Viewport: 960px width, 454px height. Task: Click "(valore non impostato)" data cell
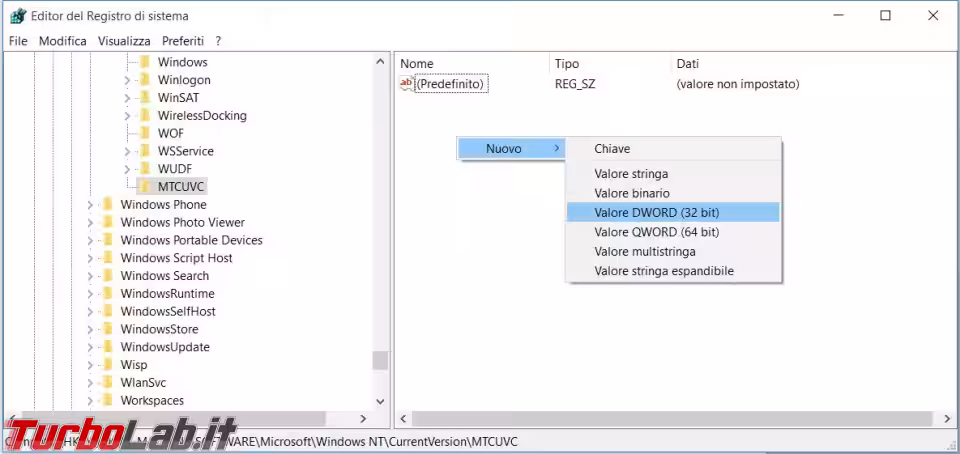[738, 84]
